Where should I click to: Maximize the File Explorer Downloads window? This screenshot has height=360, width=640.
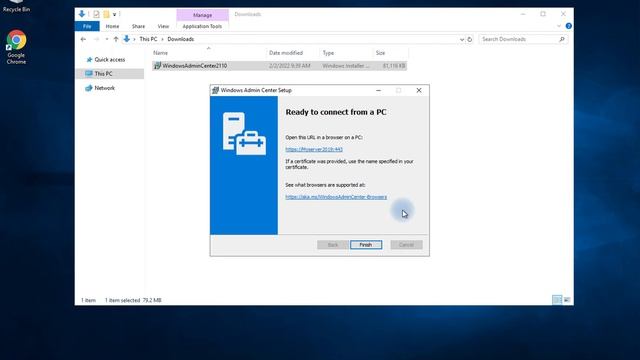(x=543, y=14)
